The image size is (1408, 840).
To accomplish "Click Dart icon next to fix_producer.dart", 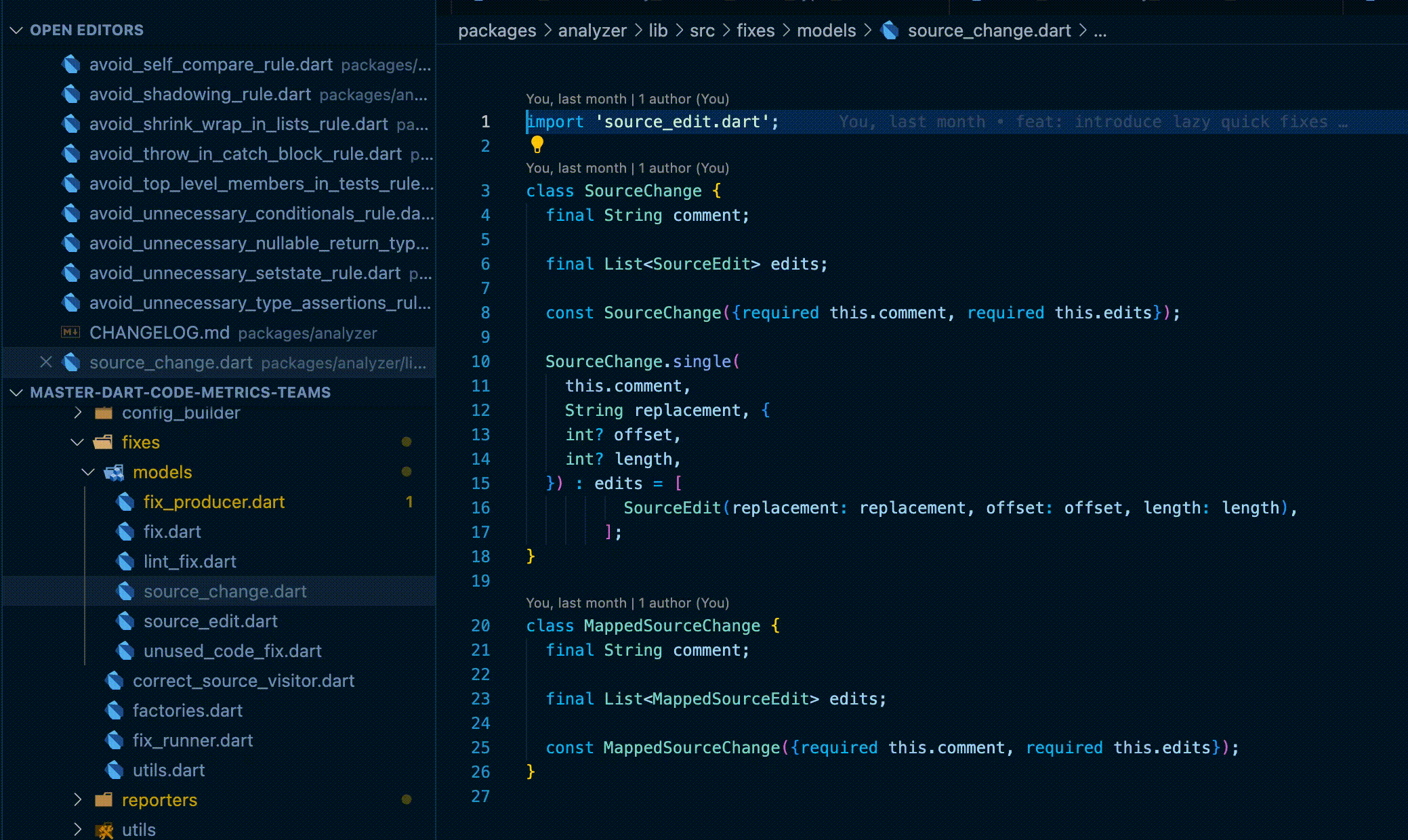I will click(125, 502).
